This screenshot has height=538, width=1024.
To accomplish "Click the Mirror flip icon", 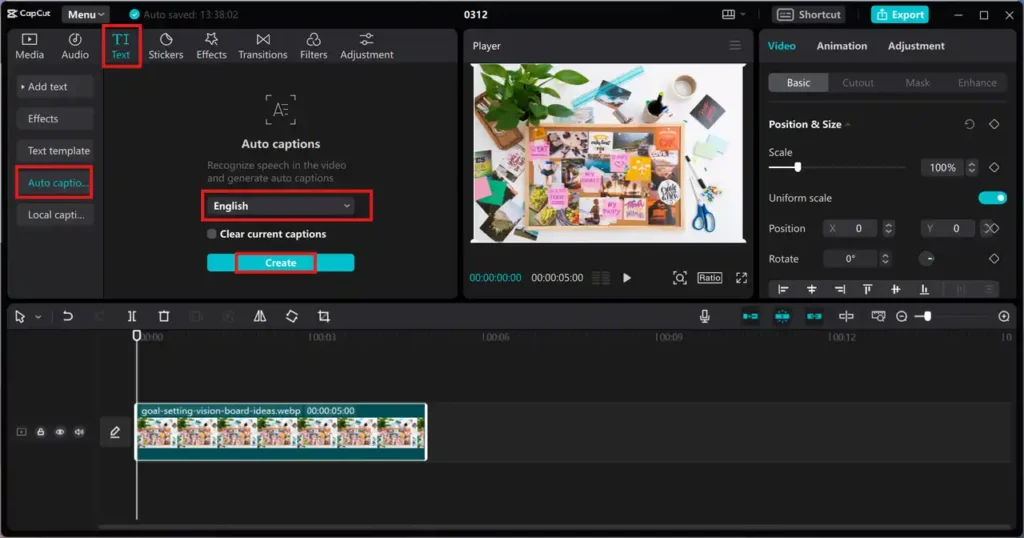I will point(260,316).
